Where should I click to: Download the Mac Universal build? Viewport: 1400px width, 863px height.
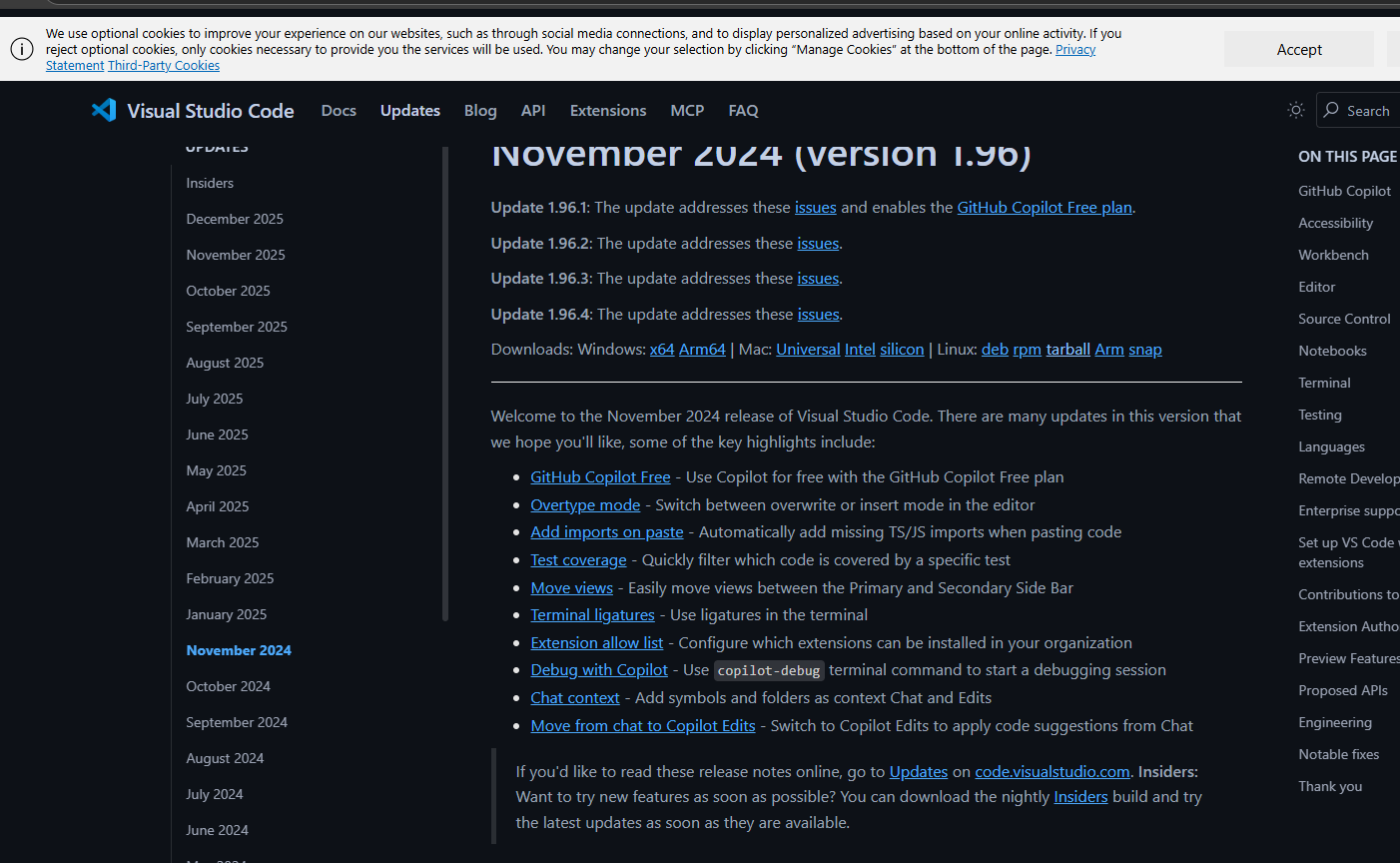pyautogui.click(x=808, y=350)
